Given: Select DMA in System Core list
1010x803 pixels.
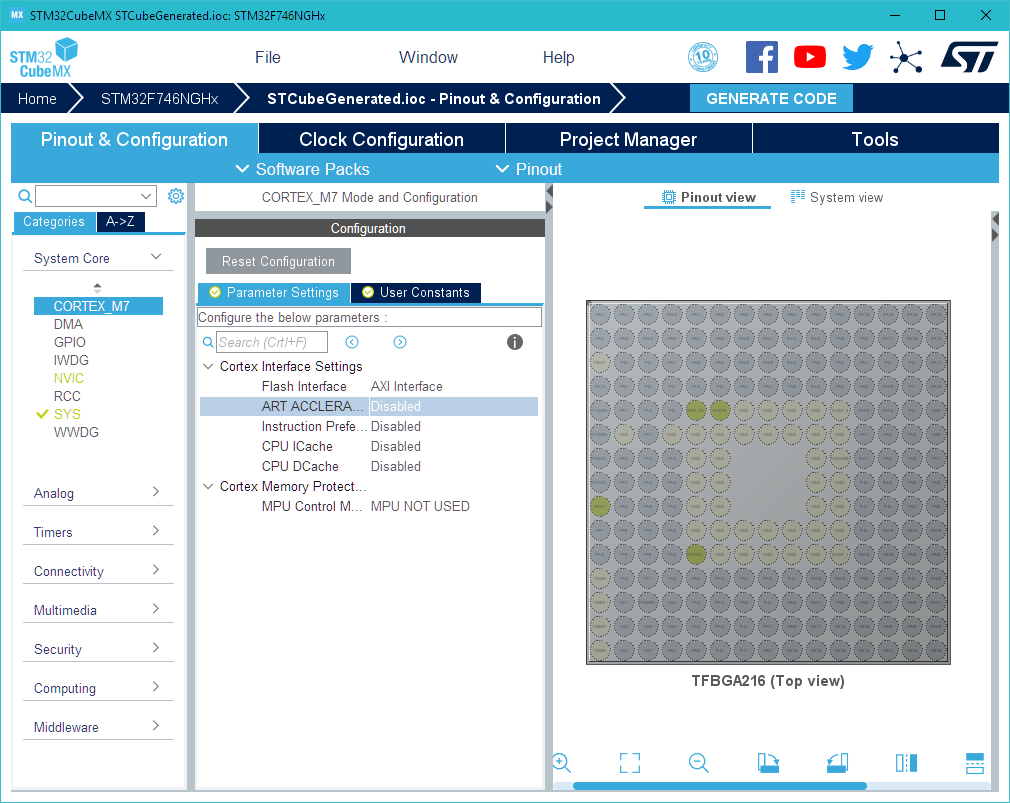Looking at the screenshot, I should (68, 324).
